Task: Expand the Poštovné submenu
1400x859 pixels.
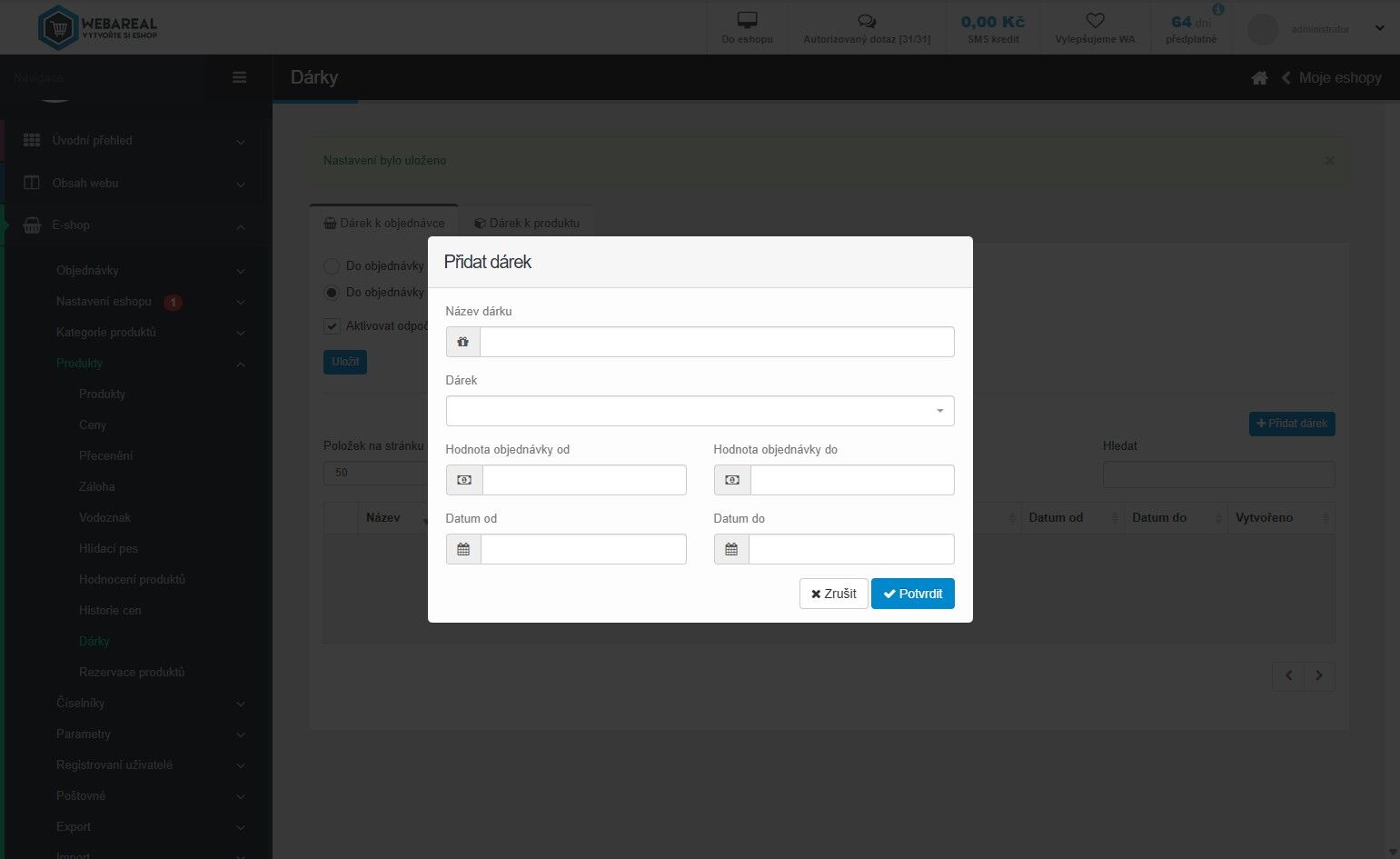Action: tap(241, 796)
